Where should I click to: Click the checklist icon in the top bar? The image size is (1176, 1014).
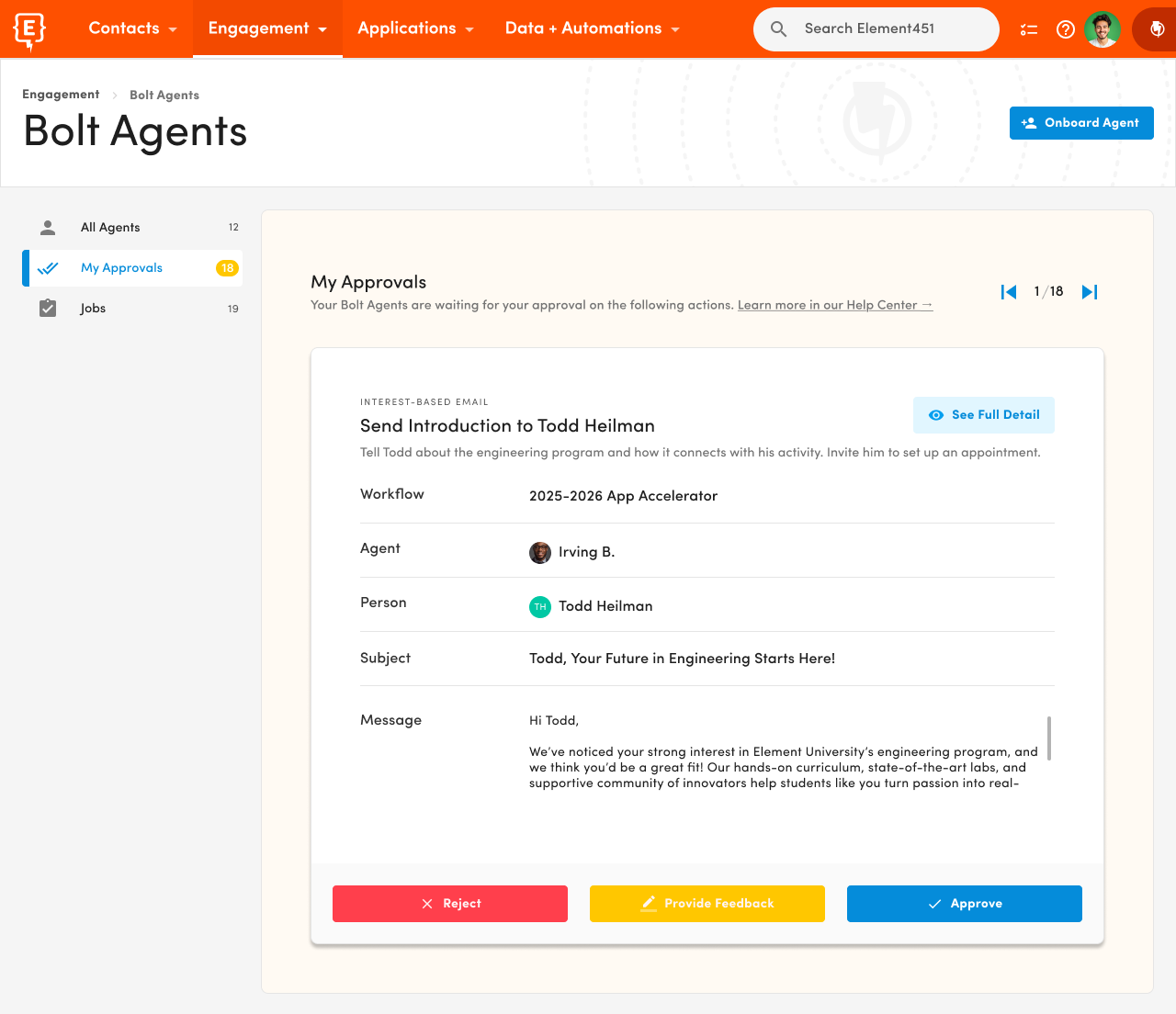click(x=1029, y=28)
